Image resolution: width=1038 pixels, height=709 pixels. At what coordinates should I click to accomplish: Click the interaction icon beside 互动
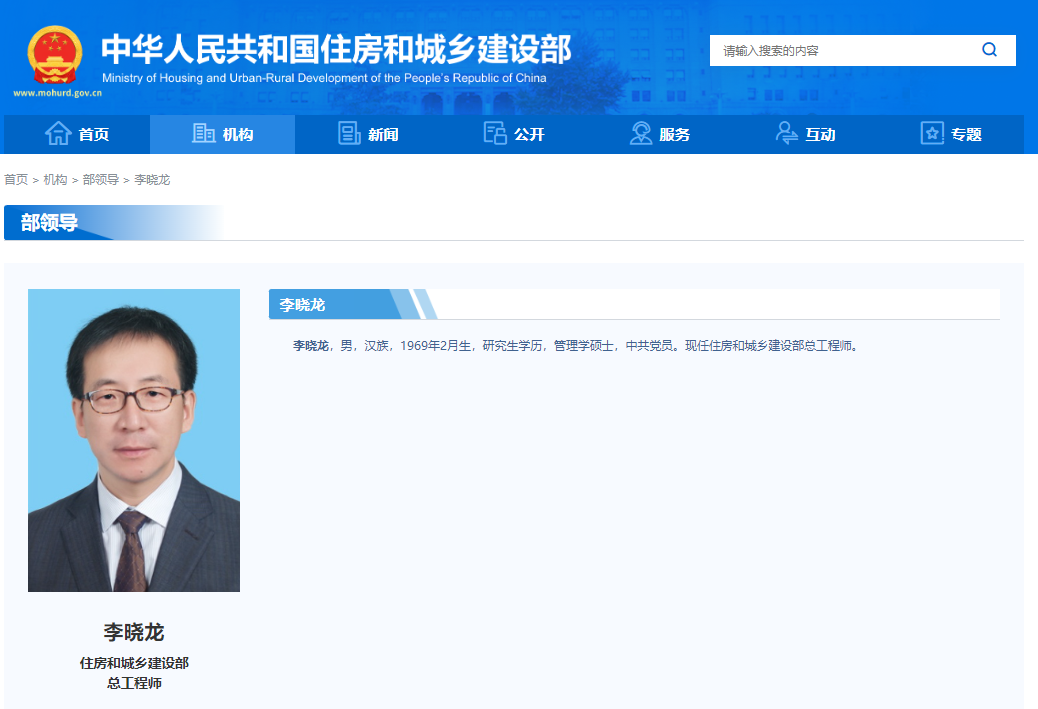tap(786, 133)
